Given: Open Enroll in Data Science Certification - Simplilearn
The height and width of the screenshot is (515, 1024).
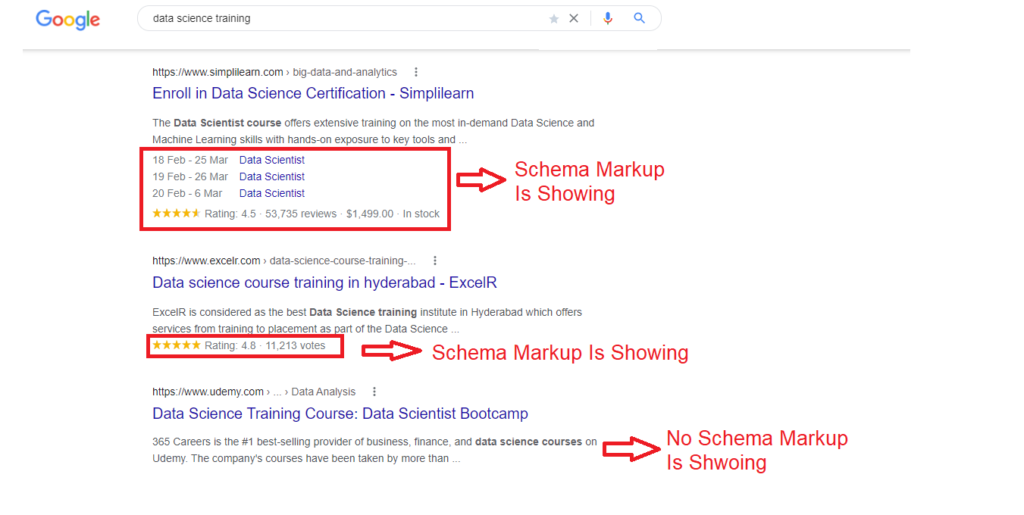Looking at the screenshot, I should pos(313,93).
